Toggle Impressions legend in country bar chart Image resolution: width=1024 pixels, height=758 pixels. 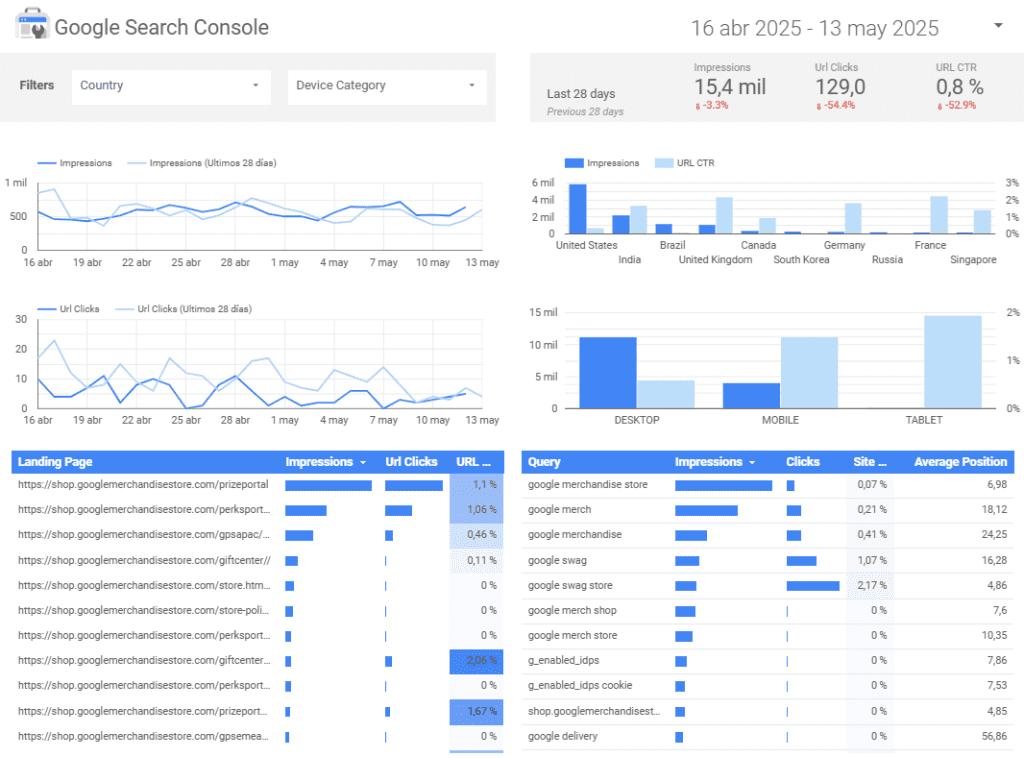coord(602,163)
